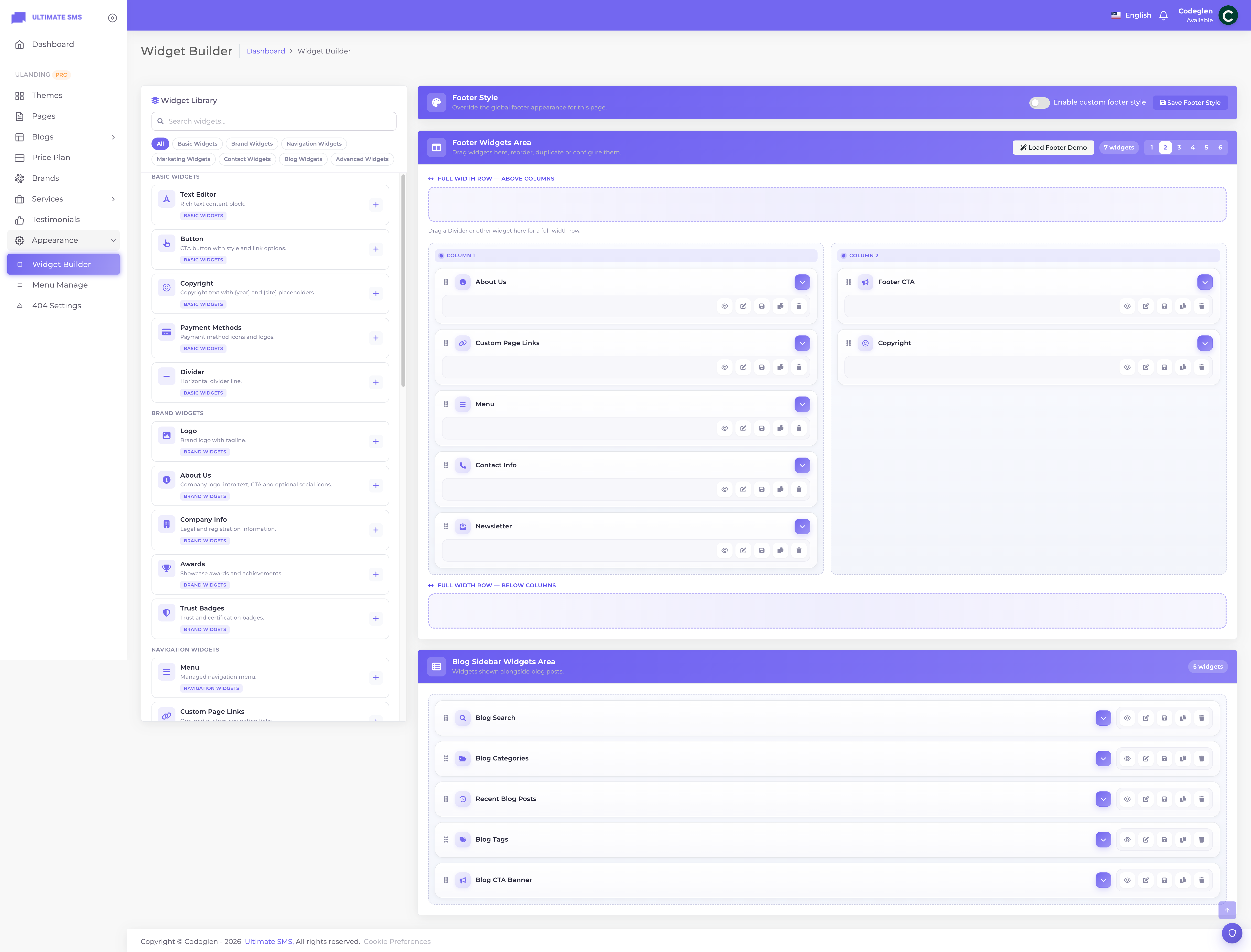This screenshot has height=952, width=1251.
Task: Add the Divider widget plus icon
Action: click(376, 383)
